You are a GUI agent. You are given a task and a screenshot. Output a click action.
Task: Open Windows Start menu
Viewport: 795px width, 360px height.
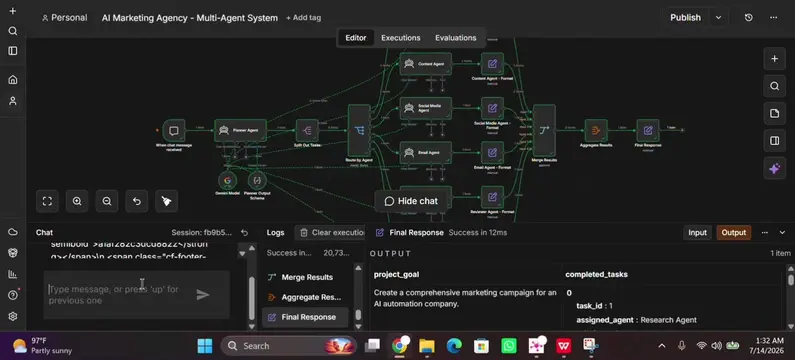click(x=205, y=346)
